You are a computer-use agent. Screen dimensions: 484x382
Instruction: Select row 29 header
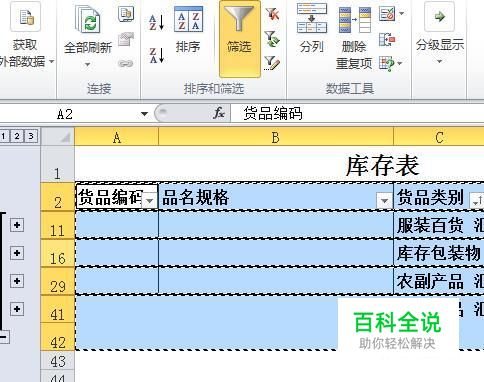[x=57, y=281]
